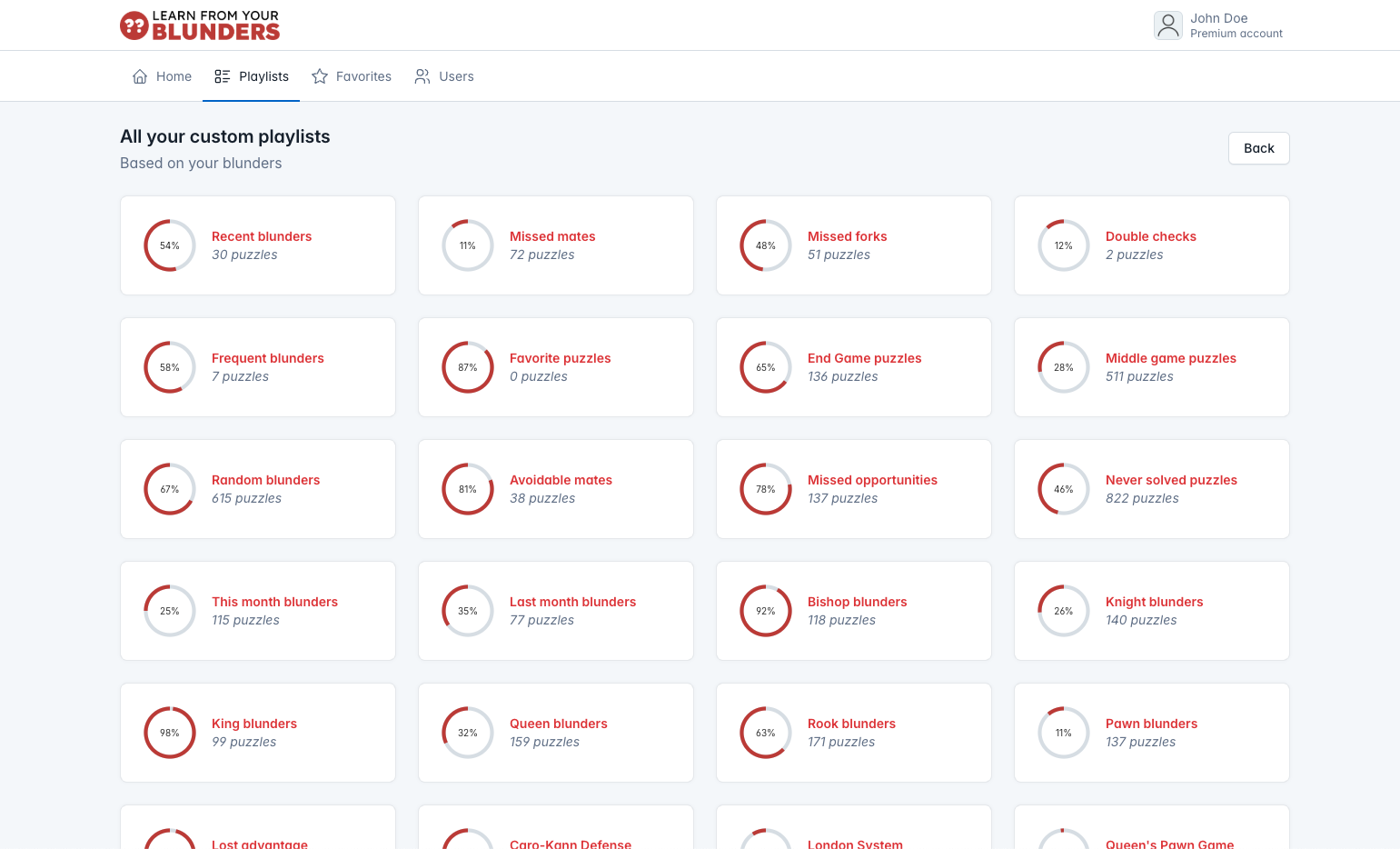
Task: Click the Home house icon
Action: 140,76
